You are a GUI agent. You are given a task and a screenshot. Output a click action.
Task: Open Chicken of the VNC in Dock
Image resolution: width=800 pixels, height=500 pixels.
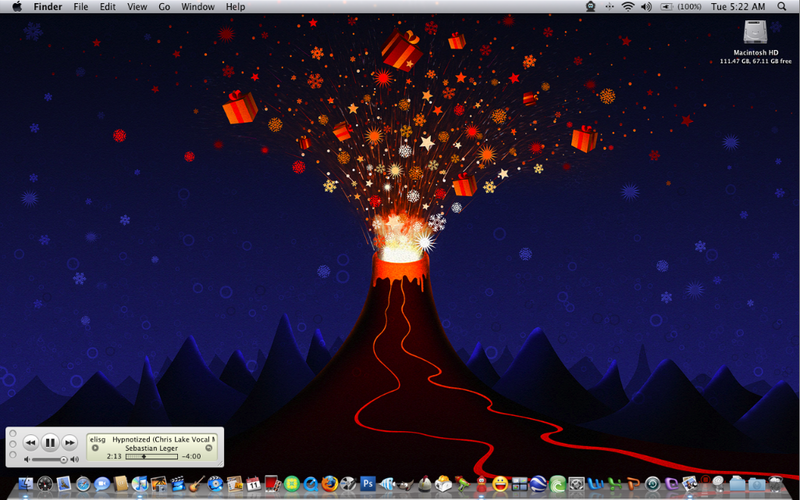point(424,484)
